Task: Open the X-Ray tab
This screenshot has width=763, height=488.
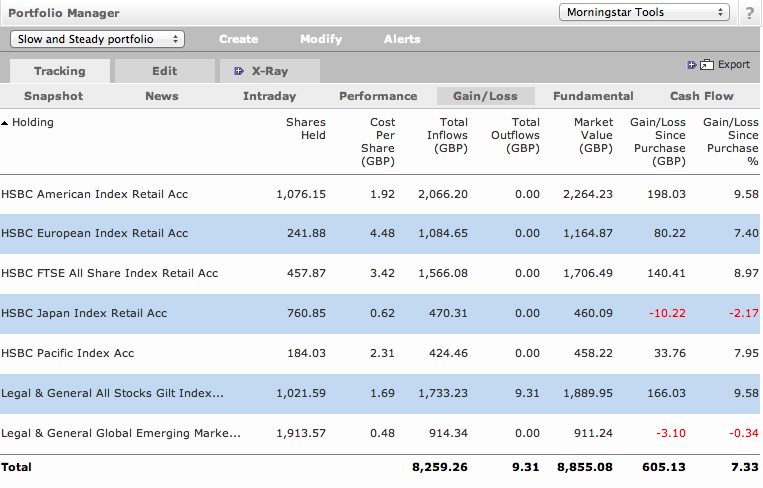Action: [x=270, y=71]
